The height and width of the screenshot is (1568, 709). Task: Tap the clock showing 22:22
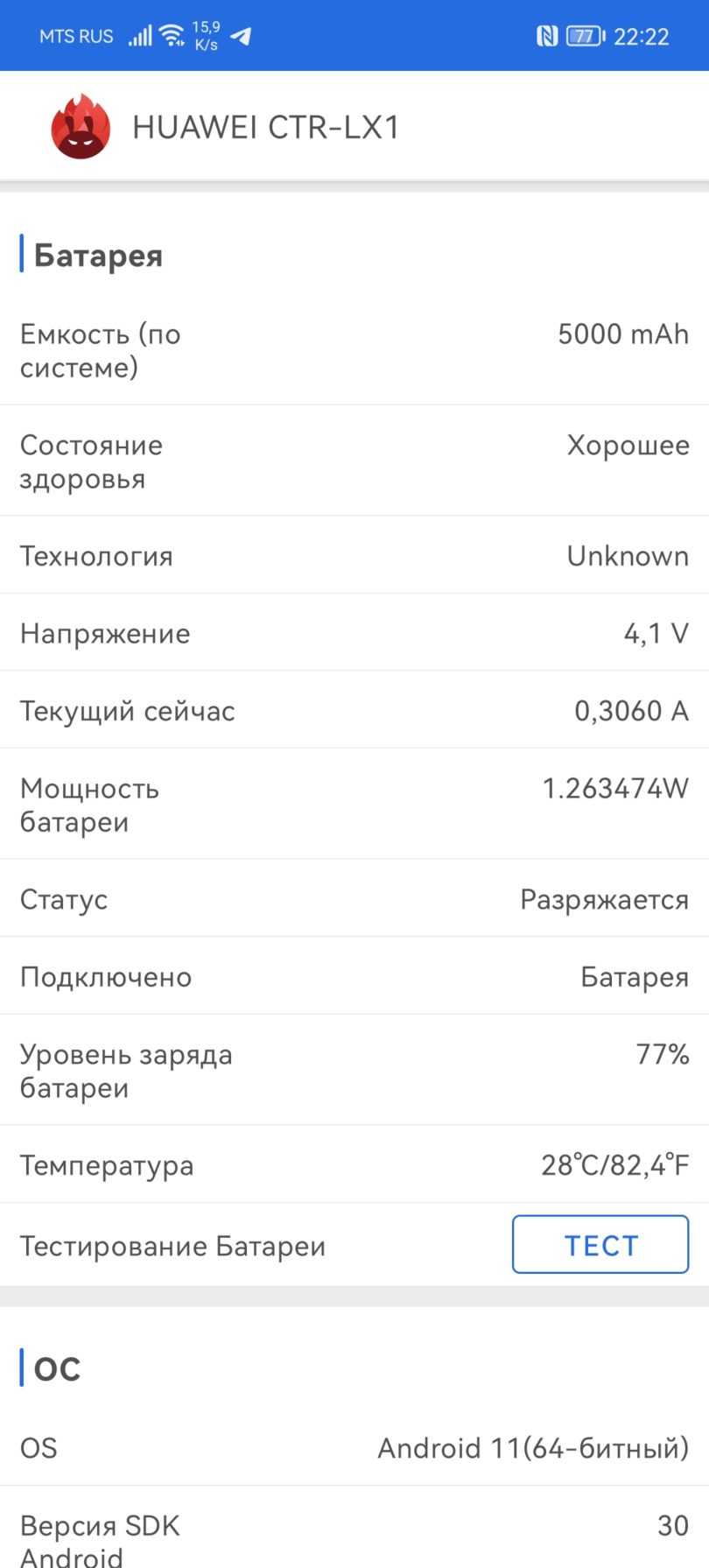642,36
